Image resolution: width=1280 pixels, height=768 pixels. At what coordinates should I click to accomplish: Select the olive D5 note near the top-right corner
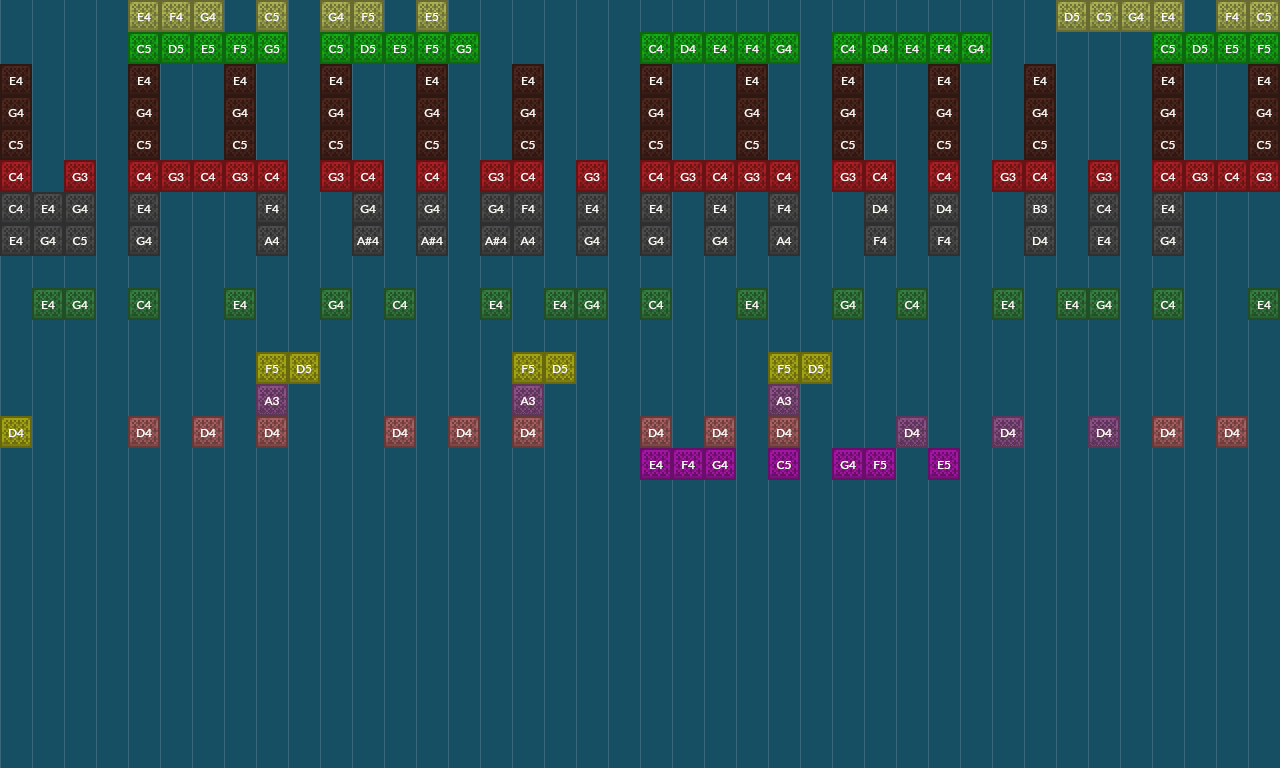(1071, 16)
